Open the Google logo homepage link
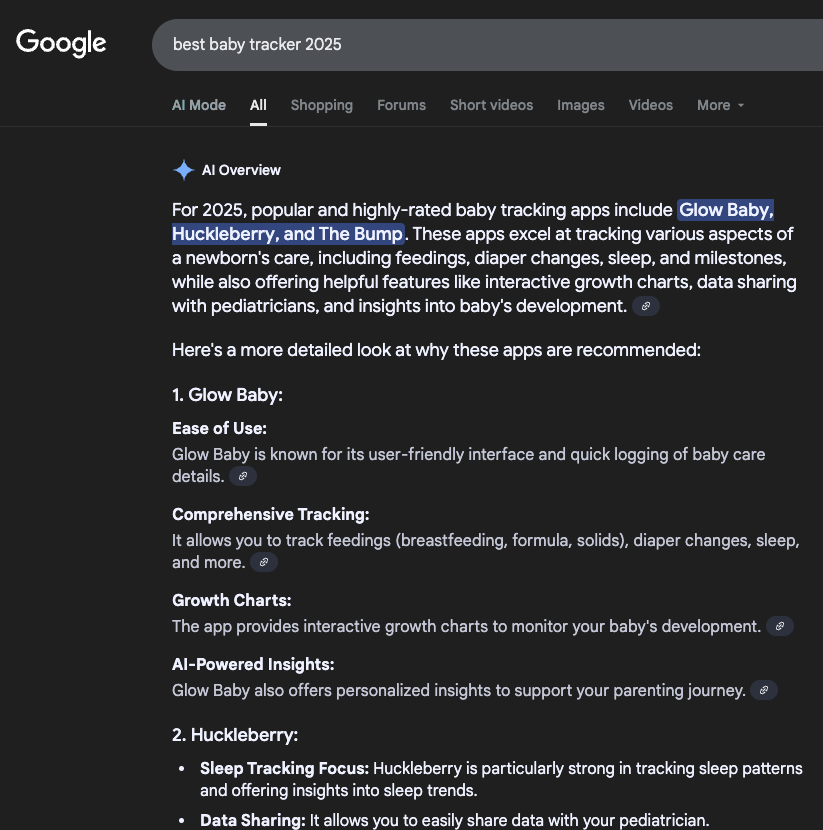 point(61,43)
